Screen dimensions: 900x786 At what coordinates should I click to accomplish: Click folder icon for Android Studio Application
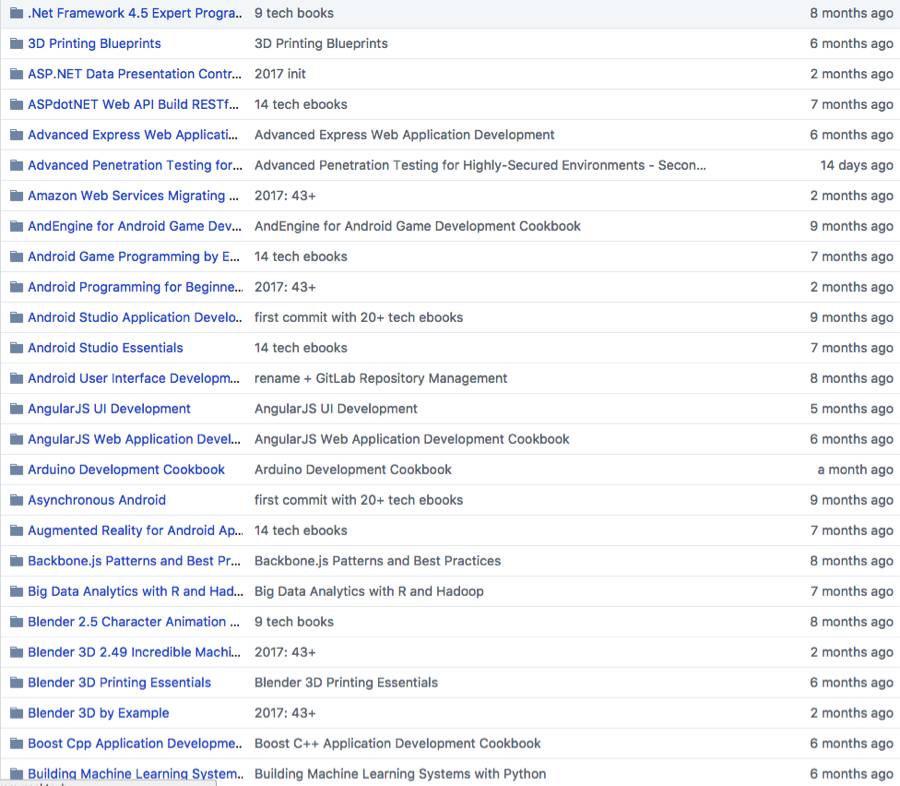pos(17,318)
